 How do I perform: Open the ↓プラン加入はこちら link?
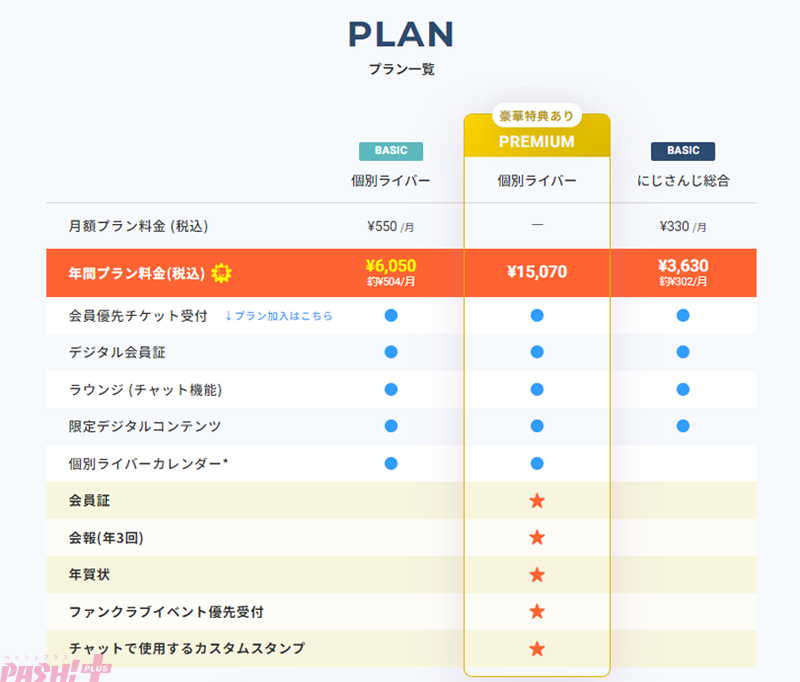click(x=278, y=316)
